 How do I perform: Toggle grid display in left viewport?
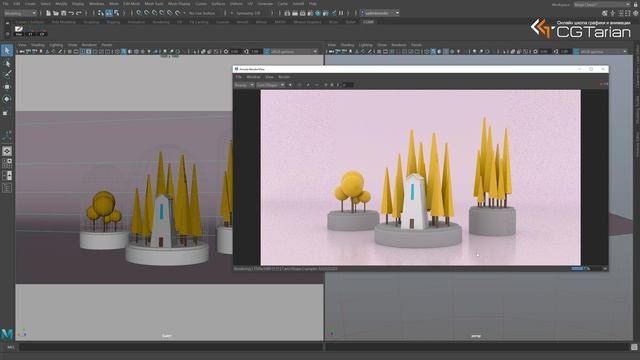tap(70, 52)
